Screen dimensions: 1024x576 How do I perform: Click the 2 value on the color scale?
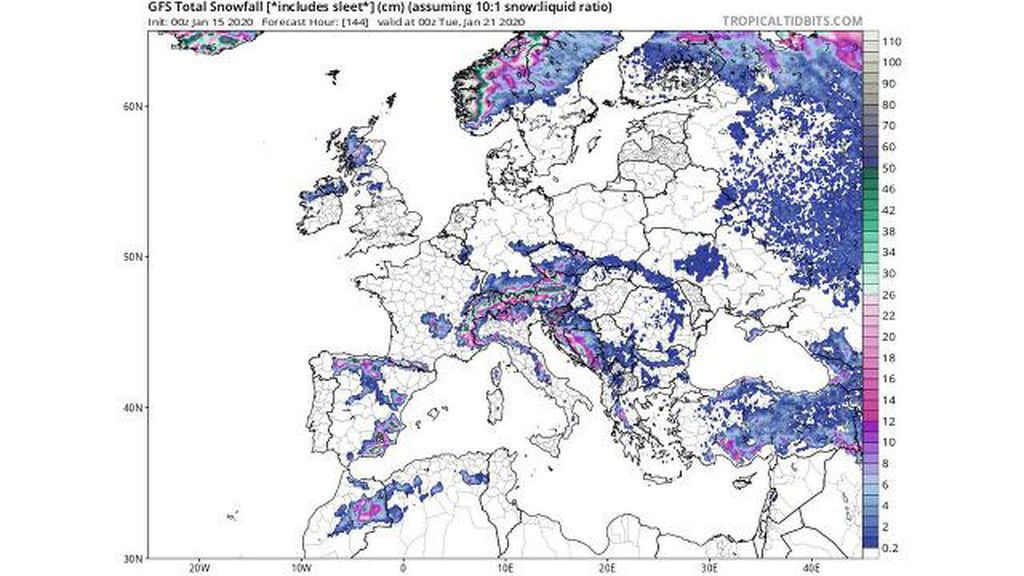(x=886, y=527)
